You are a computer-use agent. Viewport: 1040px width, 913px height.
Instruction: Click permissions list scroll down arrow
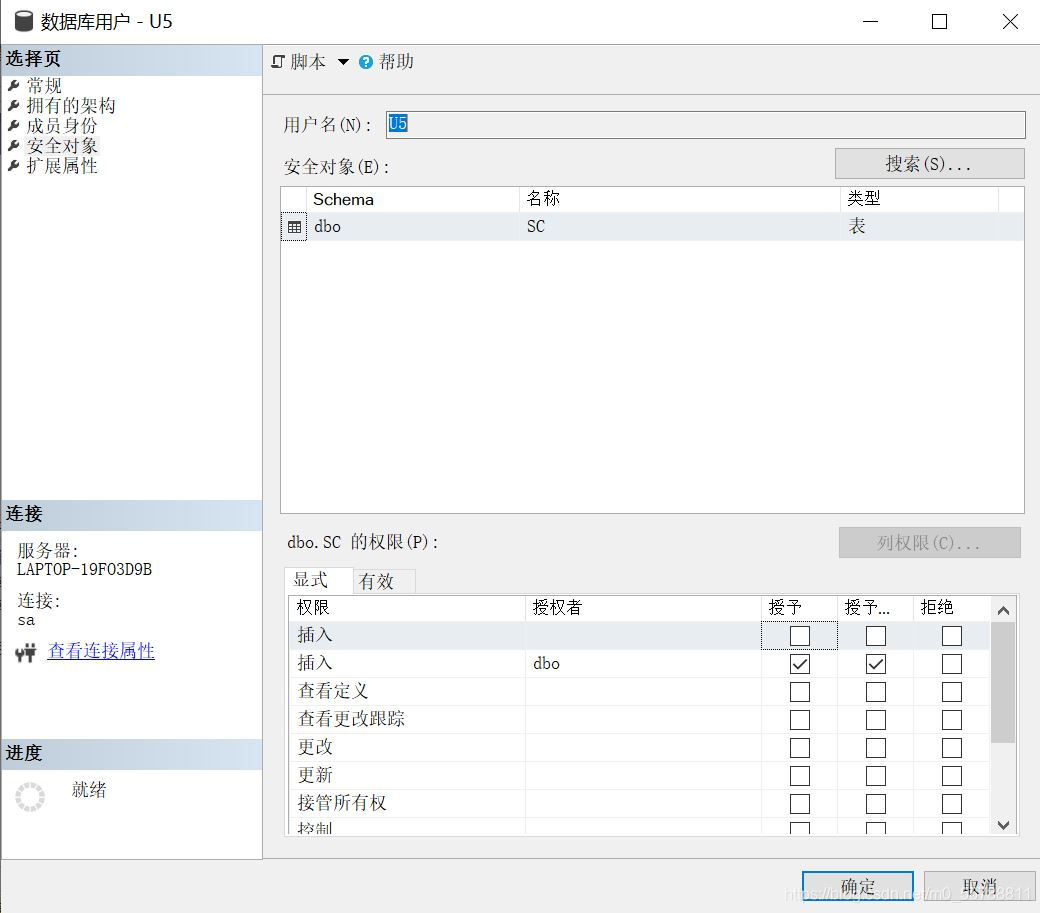click(x=1004, y=825)
